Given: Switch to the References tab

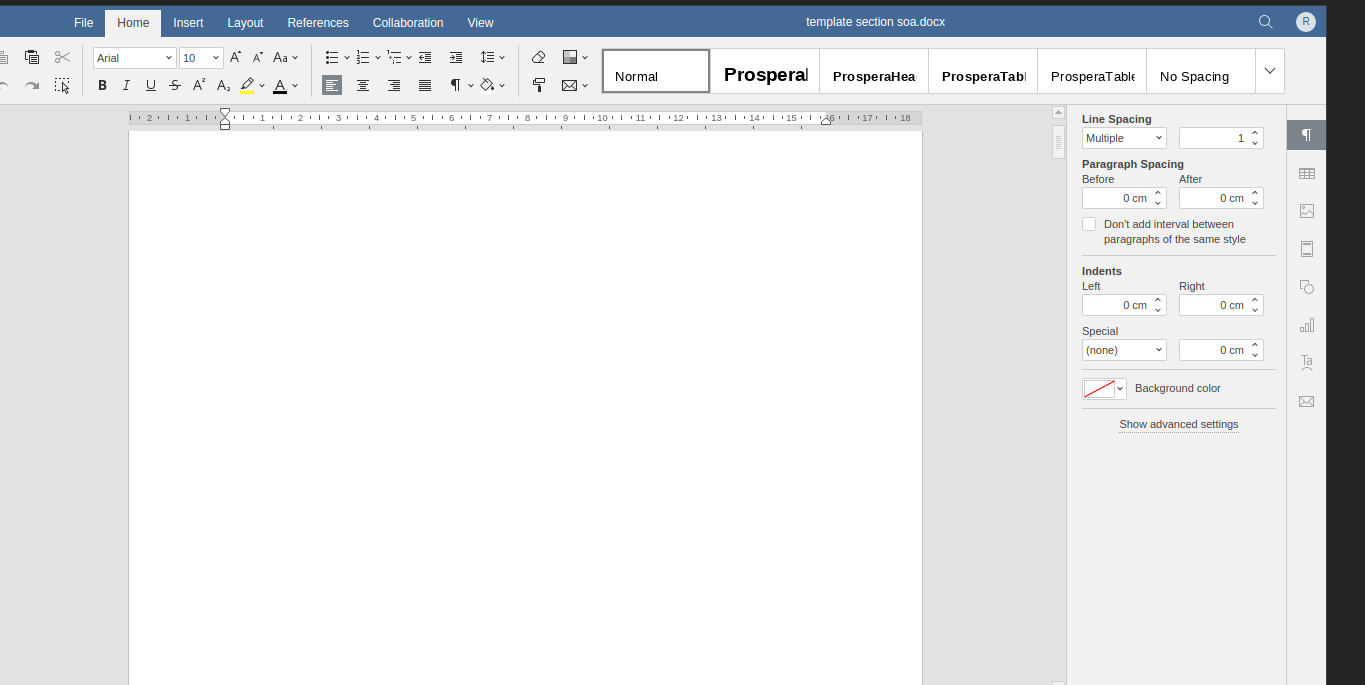Looking at the screenshot, I should 318,22.
